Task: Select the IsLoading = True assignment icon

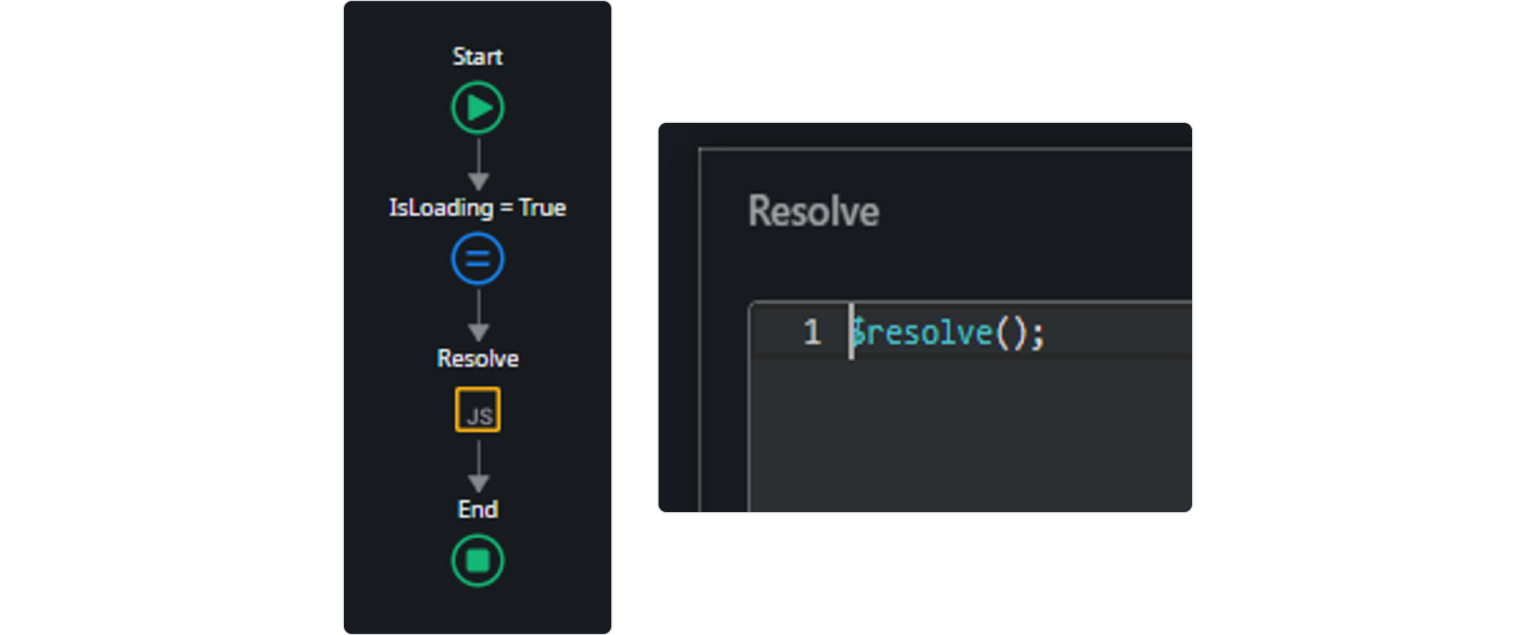Action: coord(477,258)
